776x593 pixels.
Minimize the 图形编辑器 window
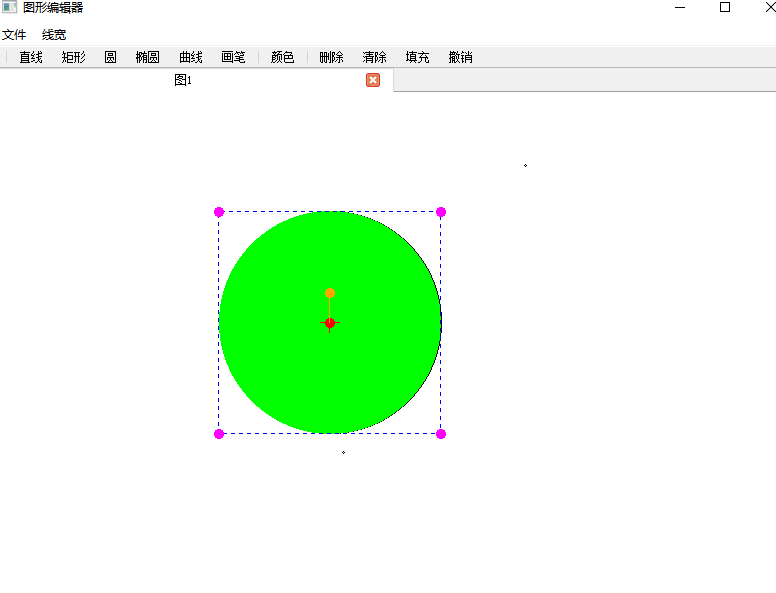pos(680,7)
